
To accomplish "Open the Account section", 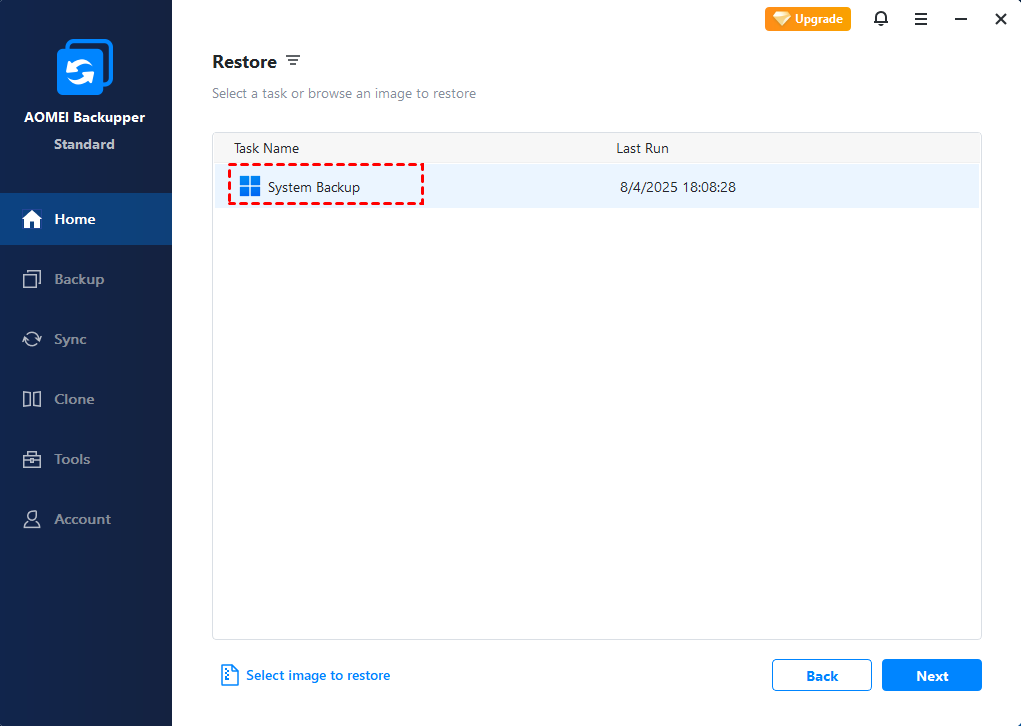I will pyautogui.click(x=82, y=519).
